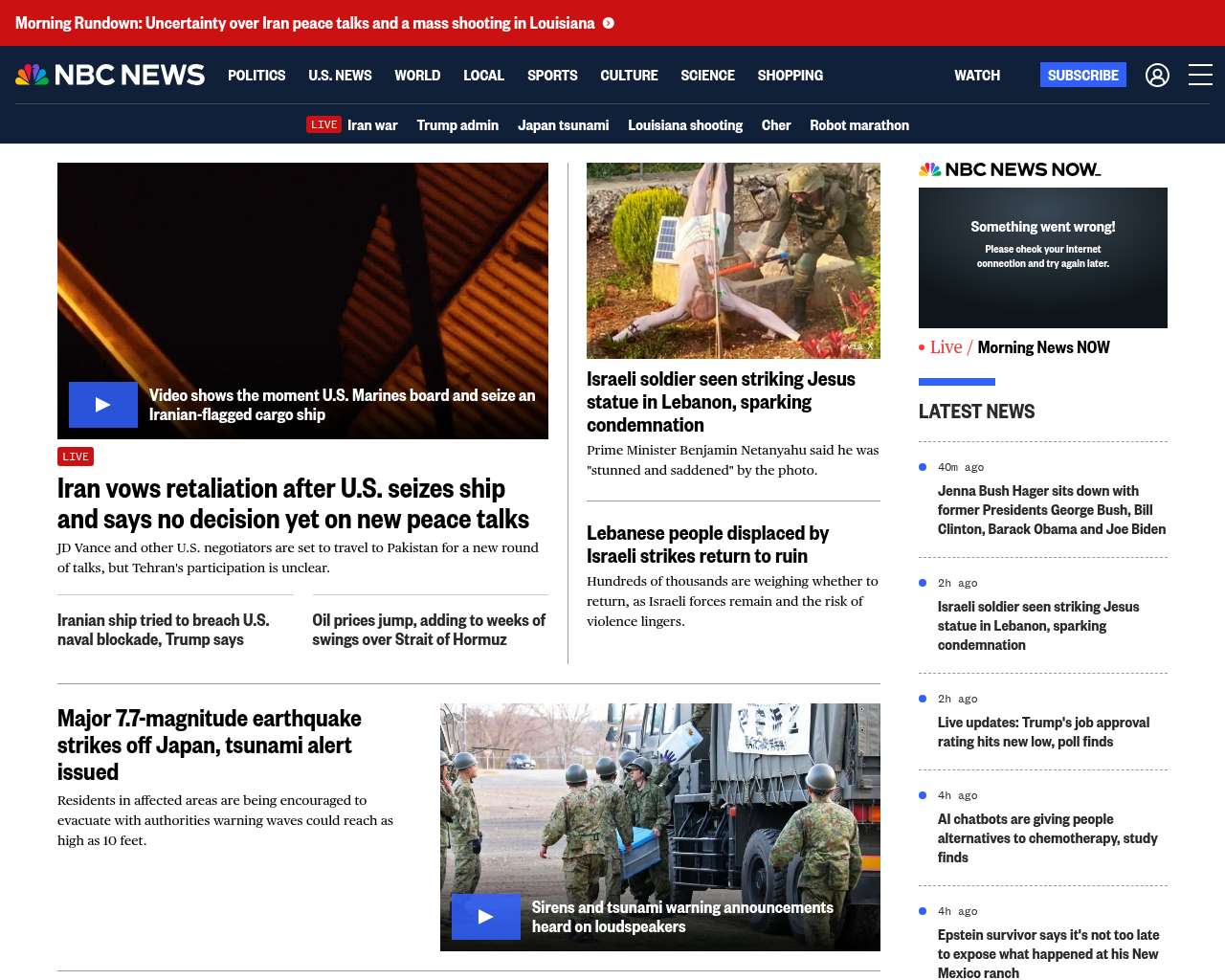Play the tsunami warning sirens video

pos(486,917)
